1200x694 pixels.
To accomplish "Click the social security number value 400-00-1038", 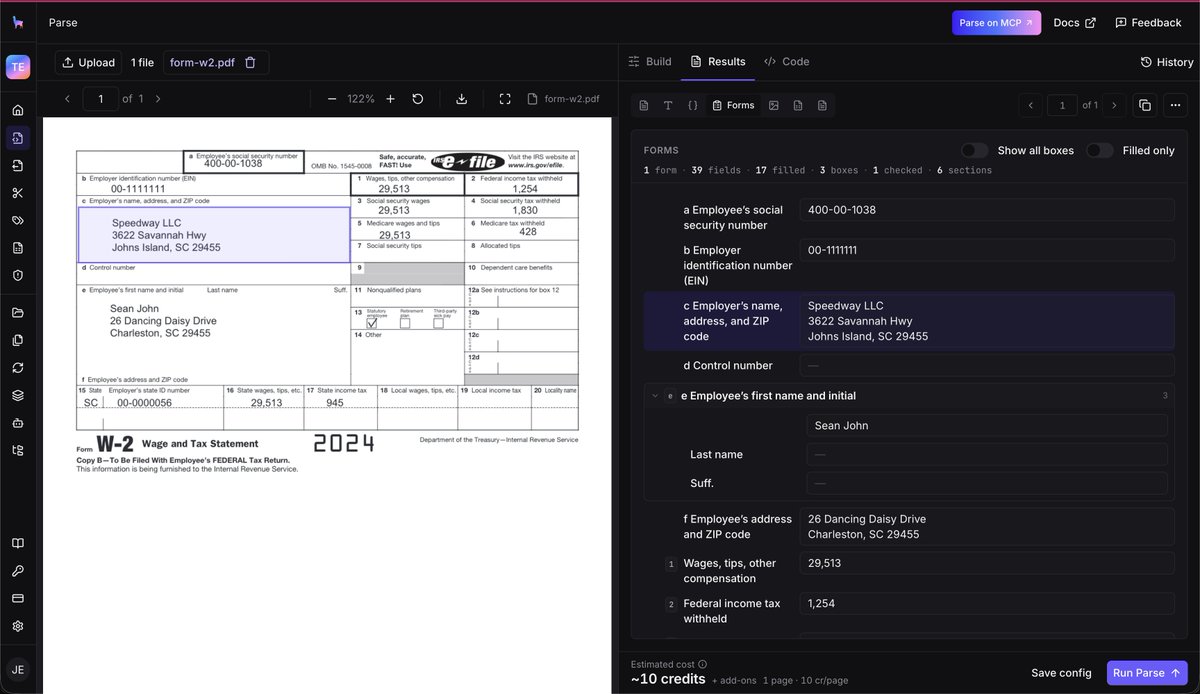I will 987,210.
